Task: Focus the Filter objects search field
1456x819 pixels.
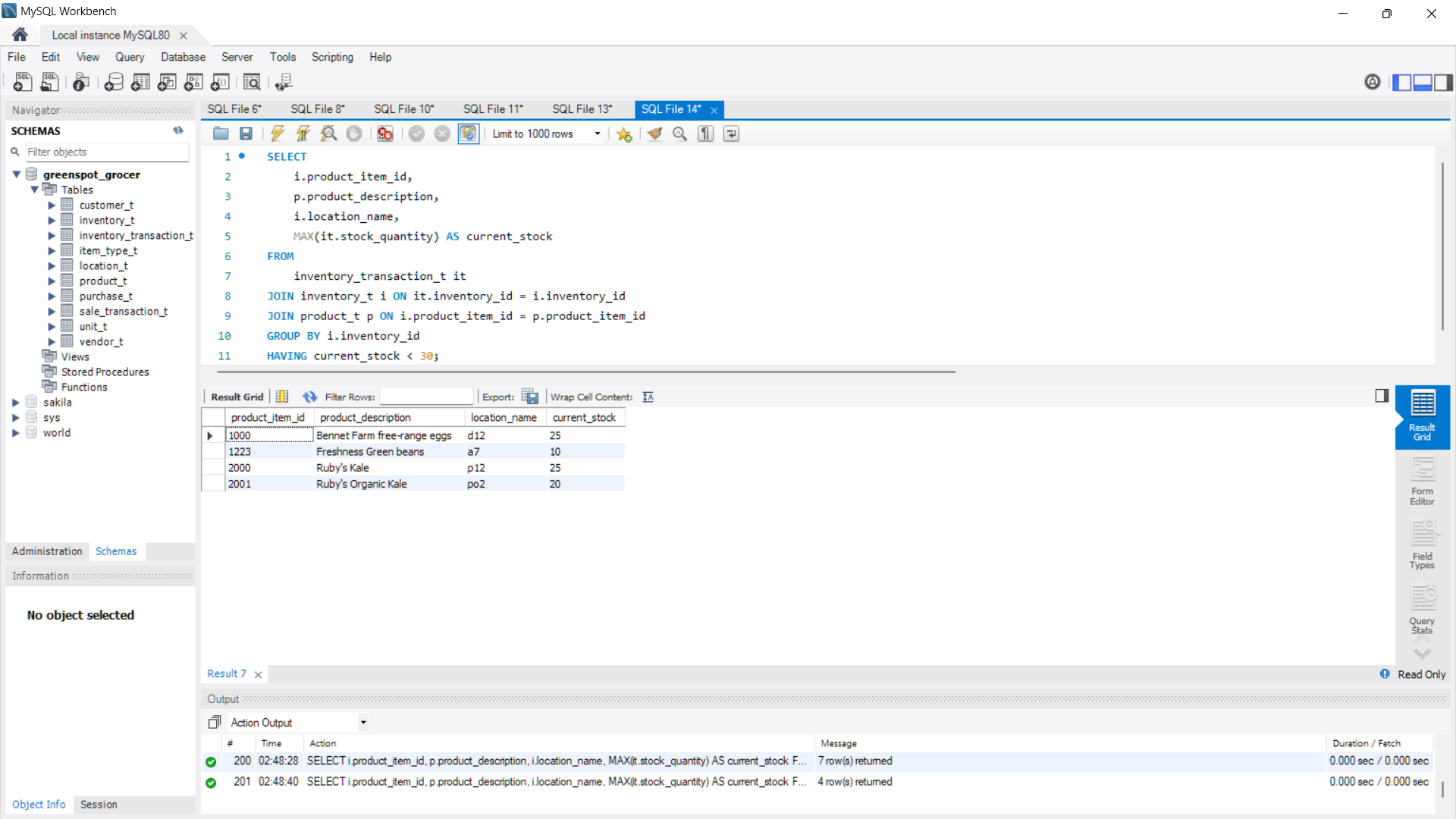Action: click(x=107, y=152)
